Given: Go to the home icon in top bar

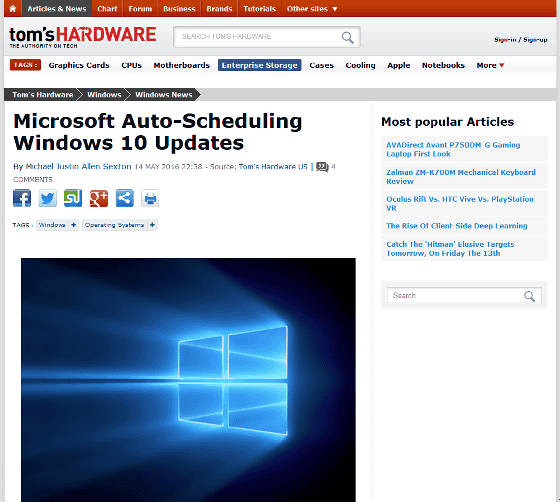Looking at the screenshot, I should [12, 9].
